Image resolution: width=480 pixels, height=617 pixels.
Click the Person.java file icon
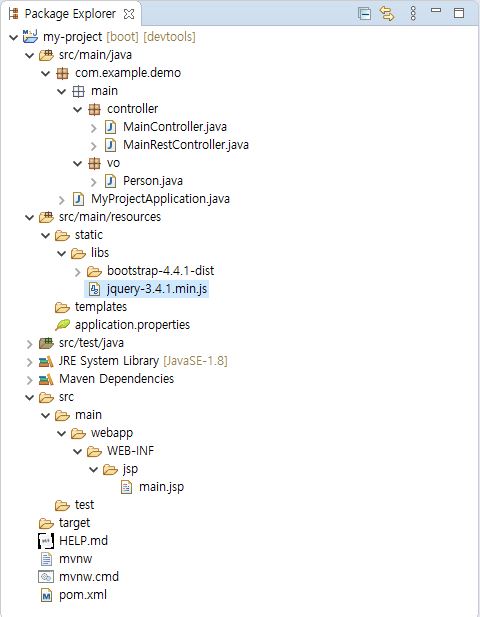tap(110, 181)
